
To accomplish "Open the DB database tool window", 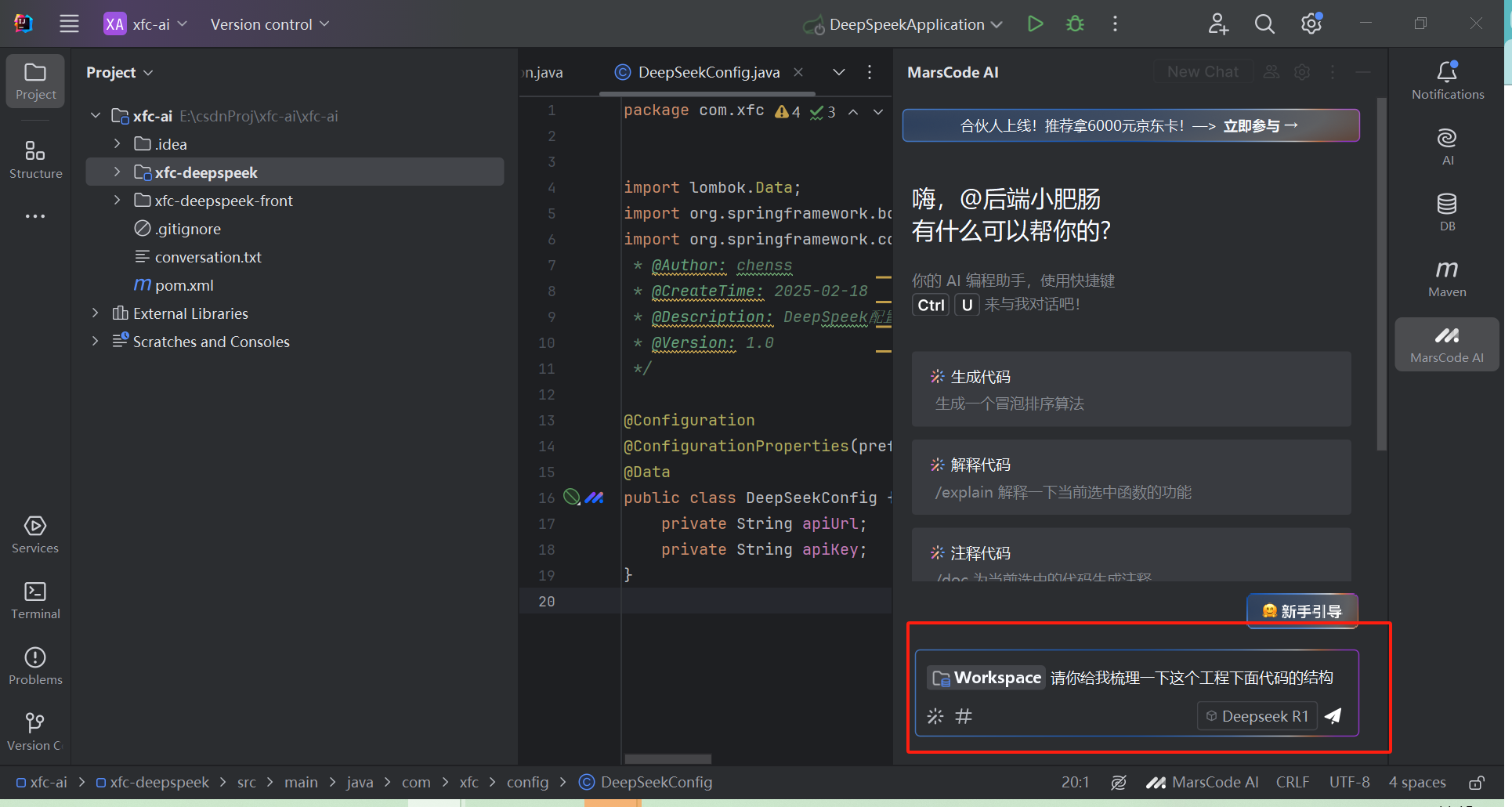I will pos(1447,212).
